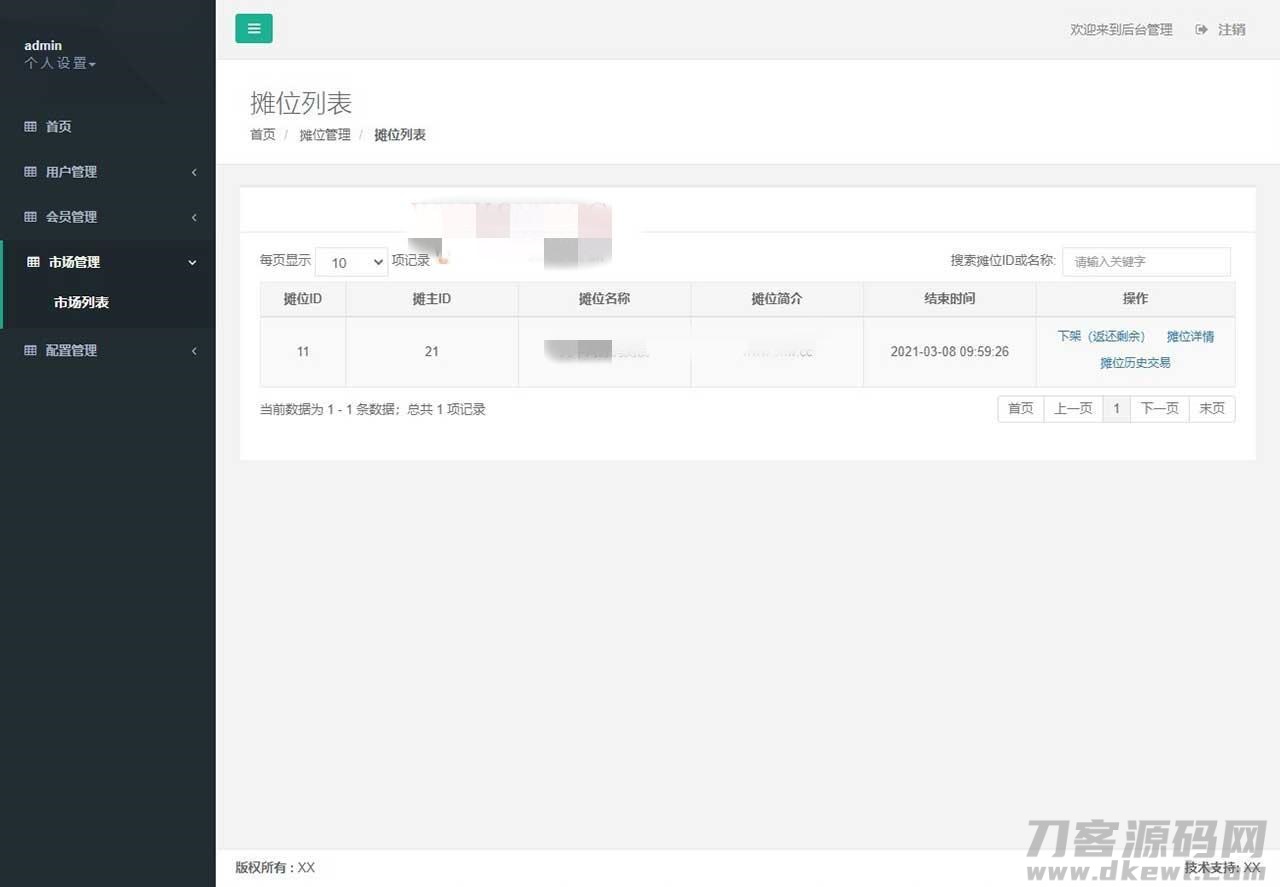Click the admin username in sidebar
The width and height of the screenshot is (1280, 887).
pyautogui.click(x=43, y=46)
